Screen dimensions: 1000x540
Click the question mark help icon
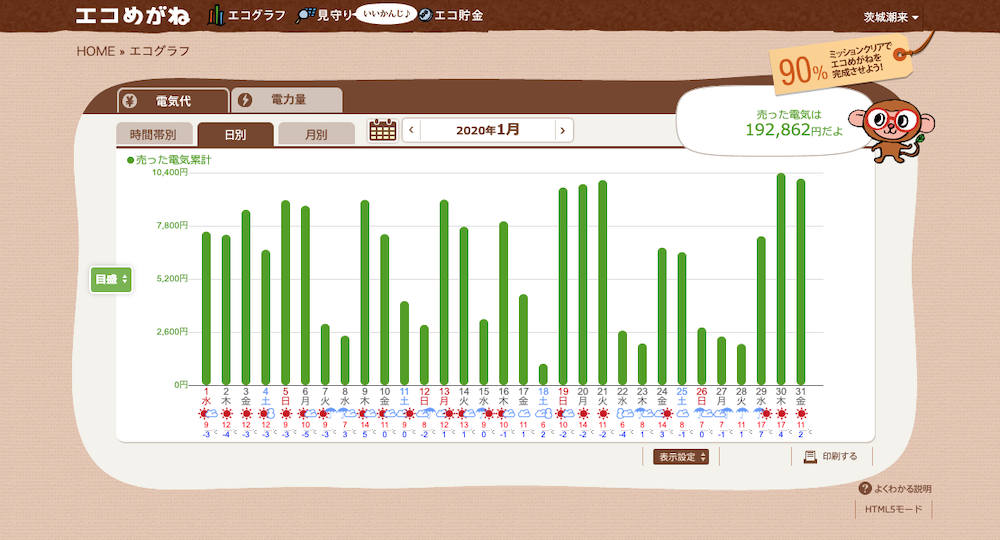tap(865, 489)
